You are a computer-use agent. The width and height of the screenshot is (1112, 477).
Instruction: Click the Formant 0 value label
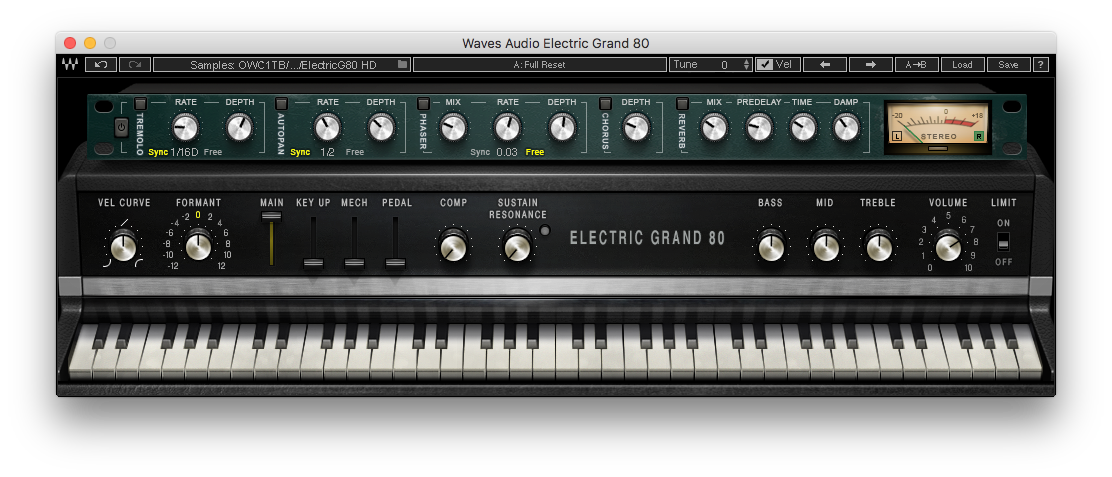point(198,215)
